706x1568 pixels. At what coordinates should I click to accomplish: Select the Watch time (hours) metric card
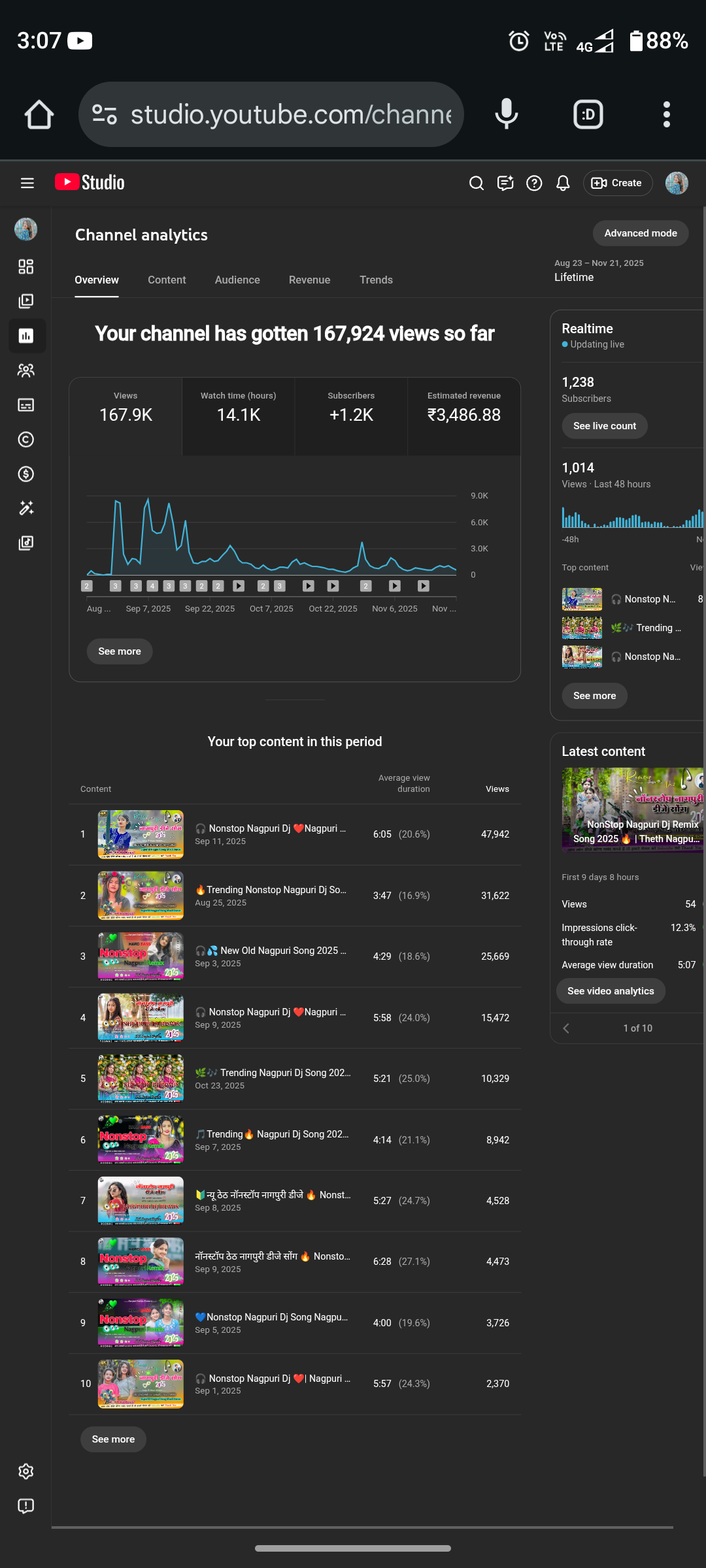click(239, 408)
